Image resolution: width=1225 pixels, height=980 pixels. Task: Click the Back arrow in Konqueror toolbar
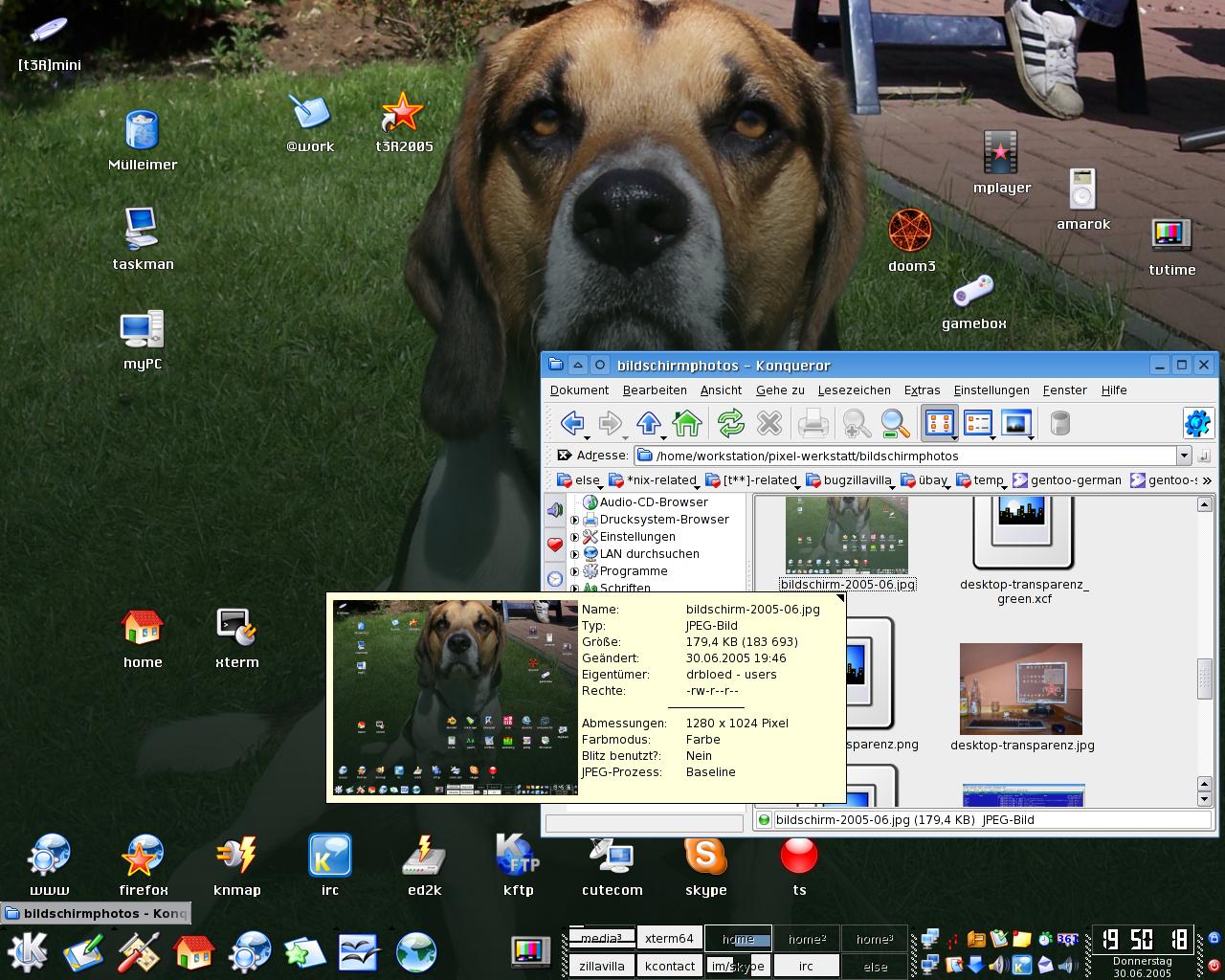[x=572, y=423]
